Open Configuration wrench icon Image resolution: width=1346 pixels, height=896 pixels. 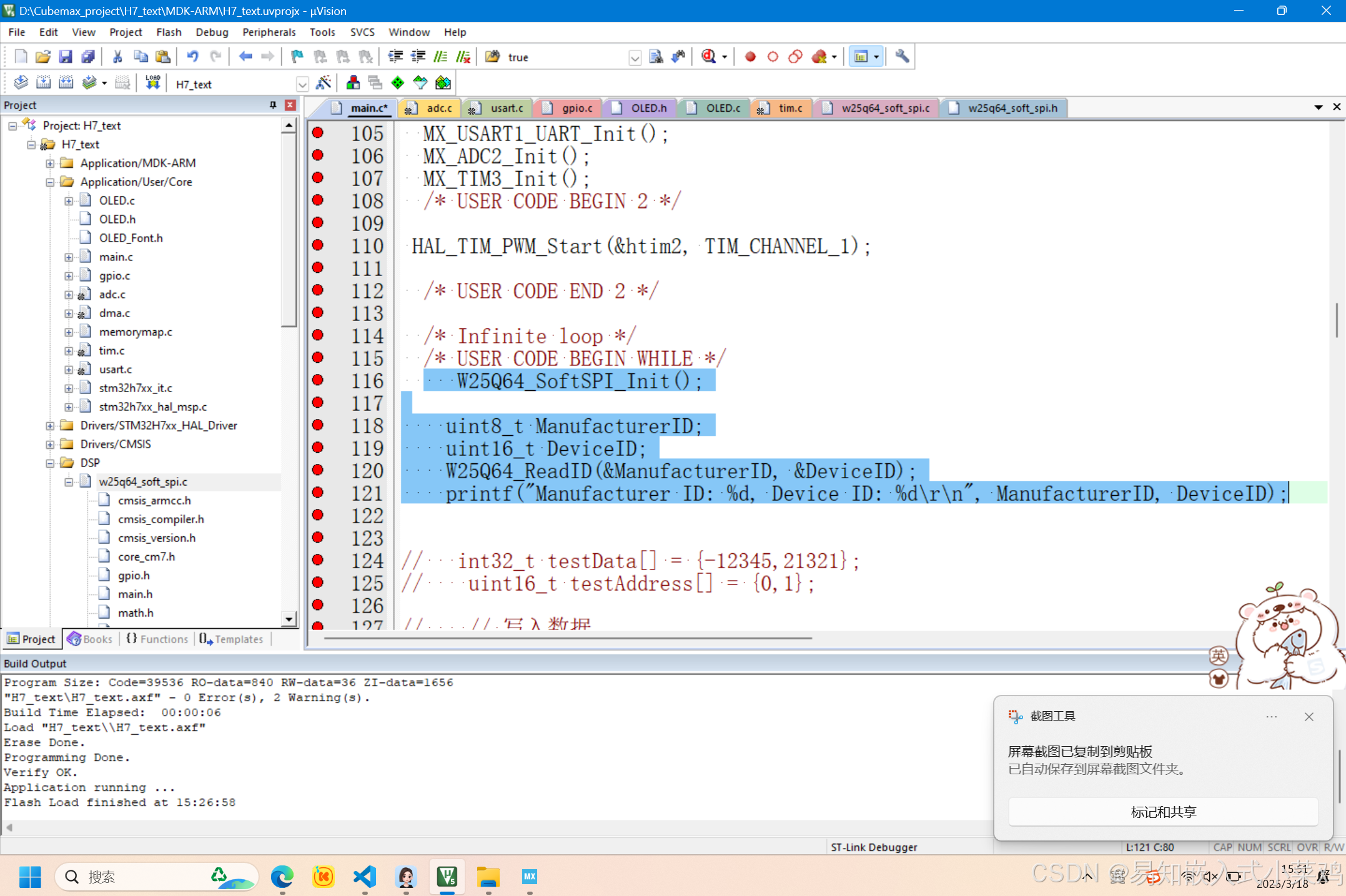901,57
